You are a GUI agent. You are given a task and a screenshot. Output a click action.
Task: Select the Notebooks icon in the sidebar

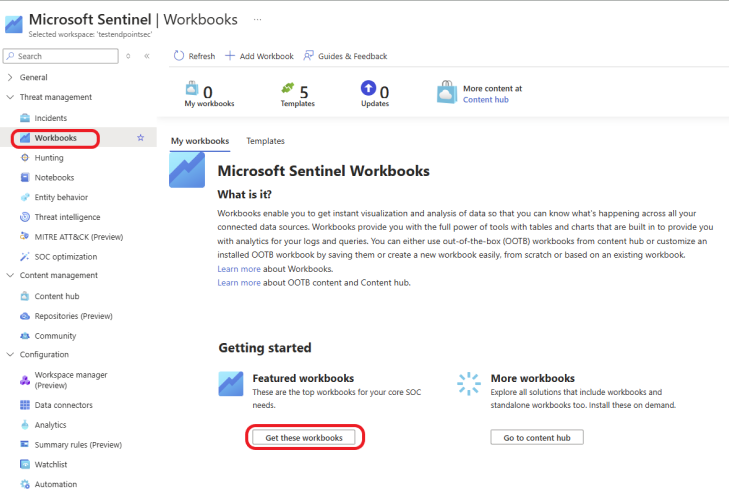tap(25, 178)
